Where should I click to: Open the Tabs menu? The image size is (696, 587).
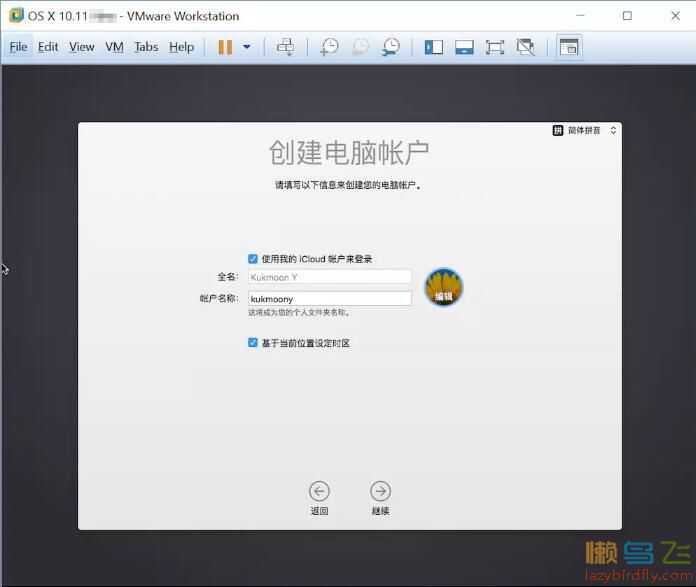146,47
